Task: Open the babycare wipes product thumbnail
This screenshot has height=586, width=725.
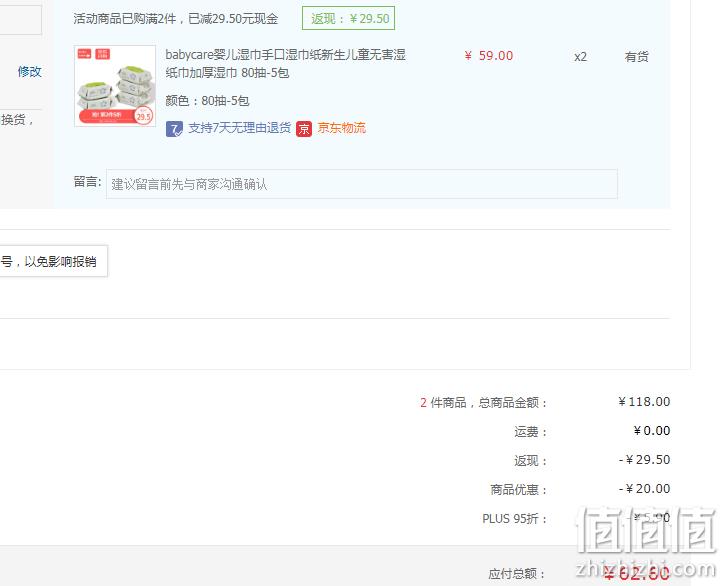Action: point(115,86)
